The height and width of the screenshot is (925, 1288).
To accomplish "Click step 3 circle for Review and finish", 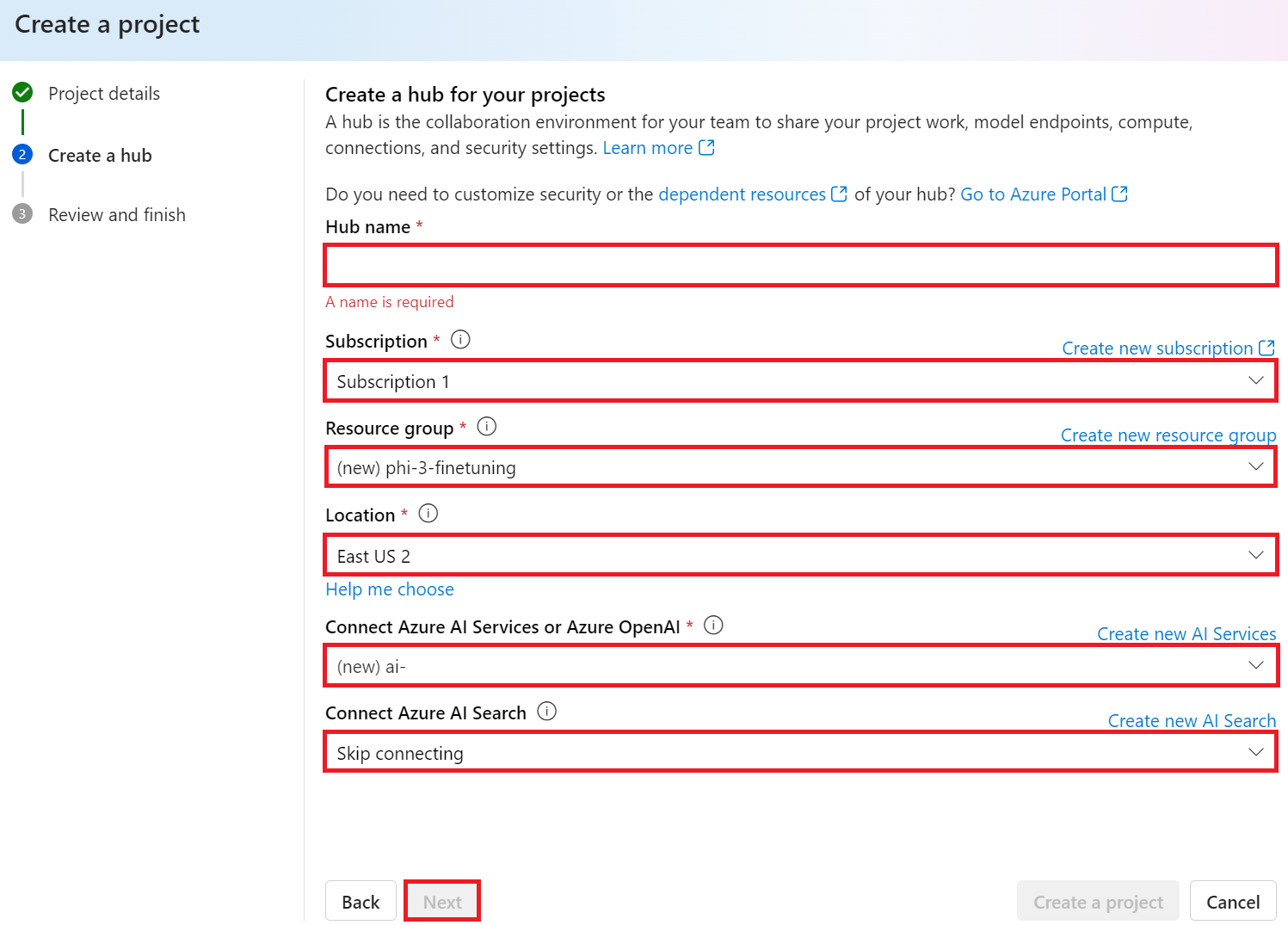I will [x=22, y=213].
